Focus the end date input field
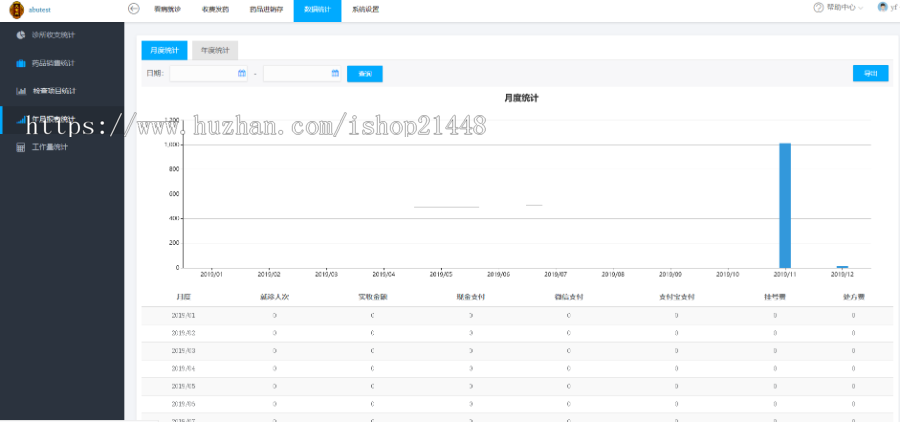This screenshot has height=422, width=900. coord(302,73)
